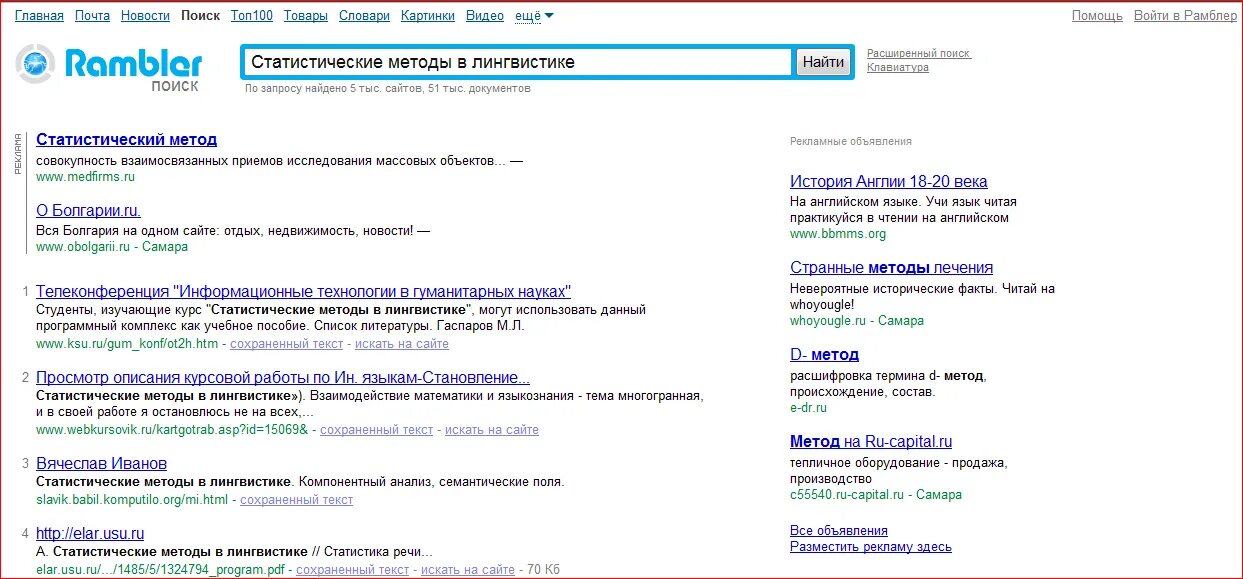Click the www.bbmms.org ad address

click(x=838, y=234)
